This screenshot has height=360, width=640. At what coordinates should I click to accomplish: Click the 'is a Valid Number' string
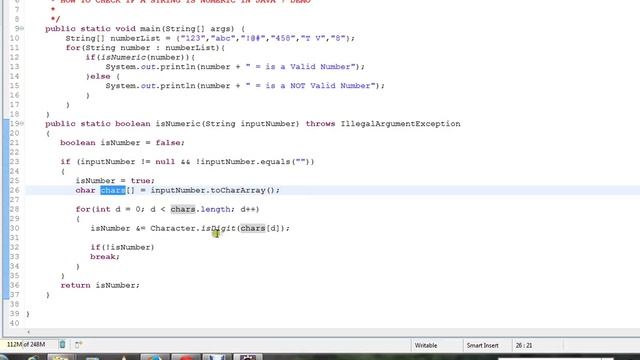[x=302, y=67]
